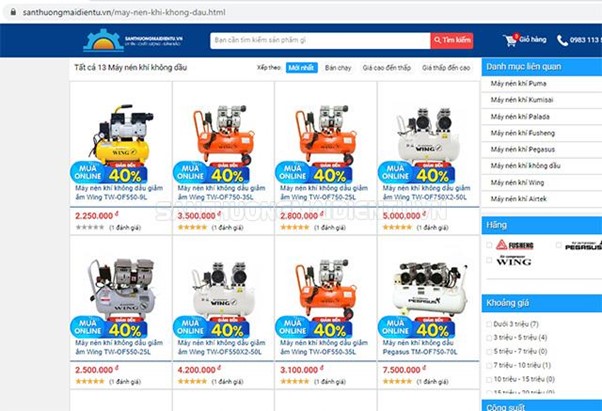Open the white Pegasus TM-OF750-70L compressor thumbnail
Viewport: 602px width, 411px height.
point(429,288)
